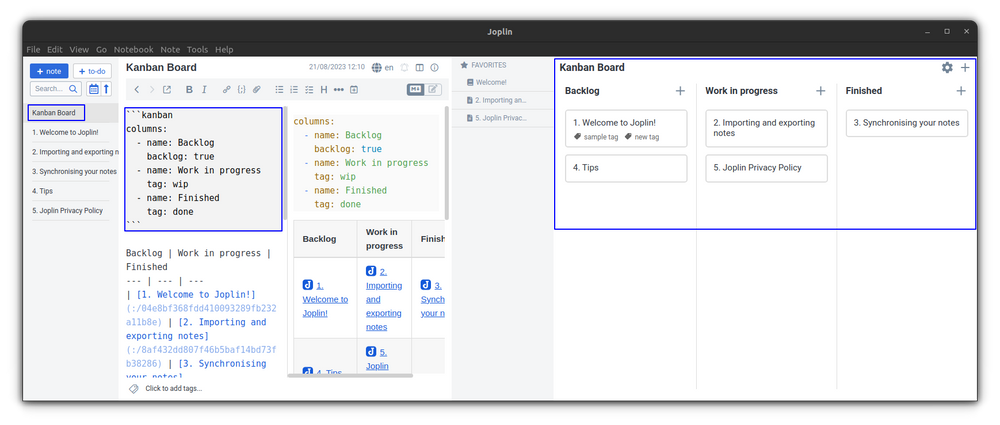Insert a checkbox list
Screen dimensions: 1000x425
tap(308, 90)
